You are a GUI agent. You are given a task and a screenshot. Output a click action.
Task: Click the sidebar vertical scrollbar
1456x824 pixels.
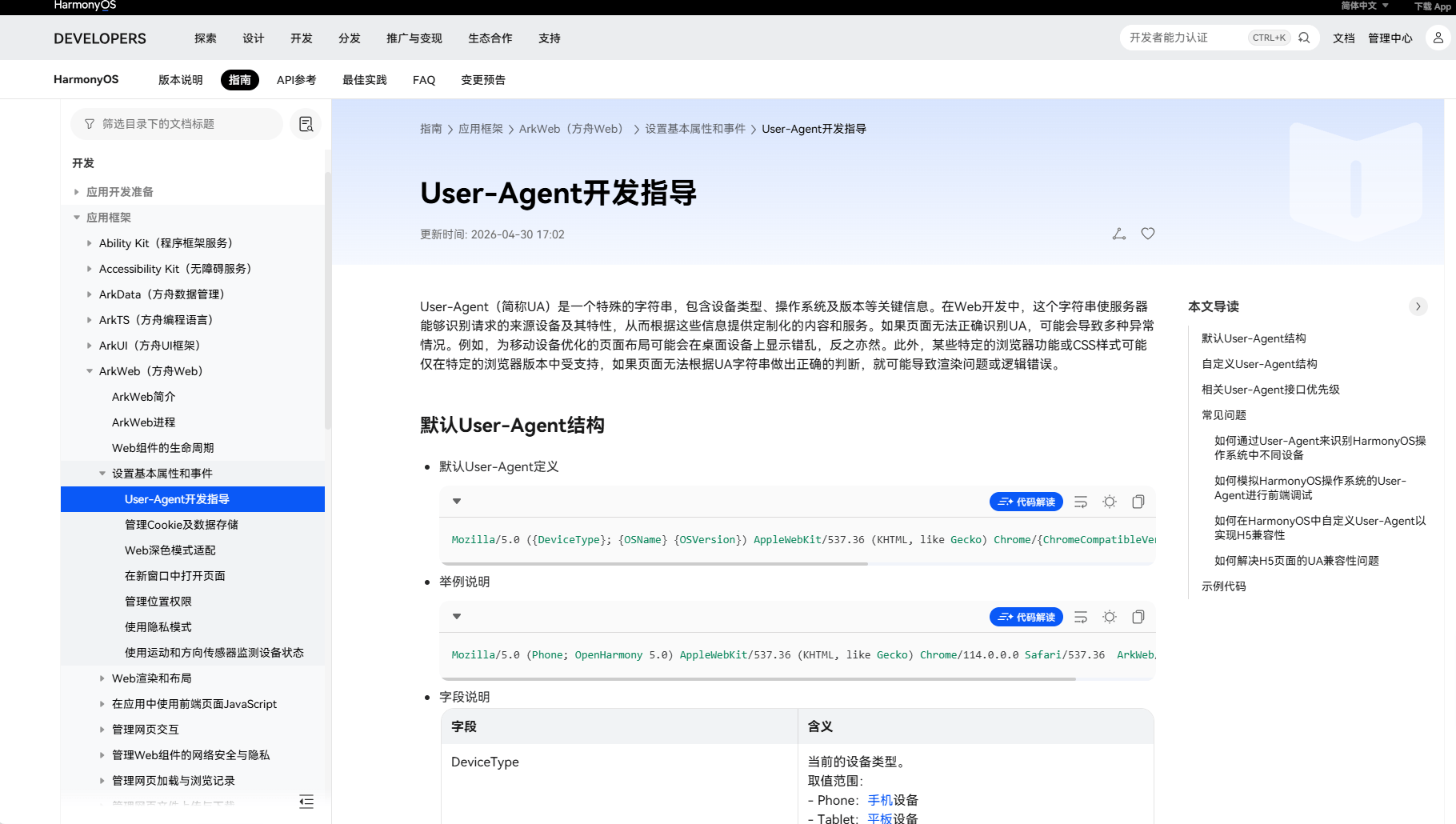[328, 300]
